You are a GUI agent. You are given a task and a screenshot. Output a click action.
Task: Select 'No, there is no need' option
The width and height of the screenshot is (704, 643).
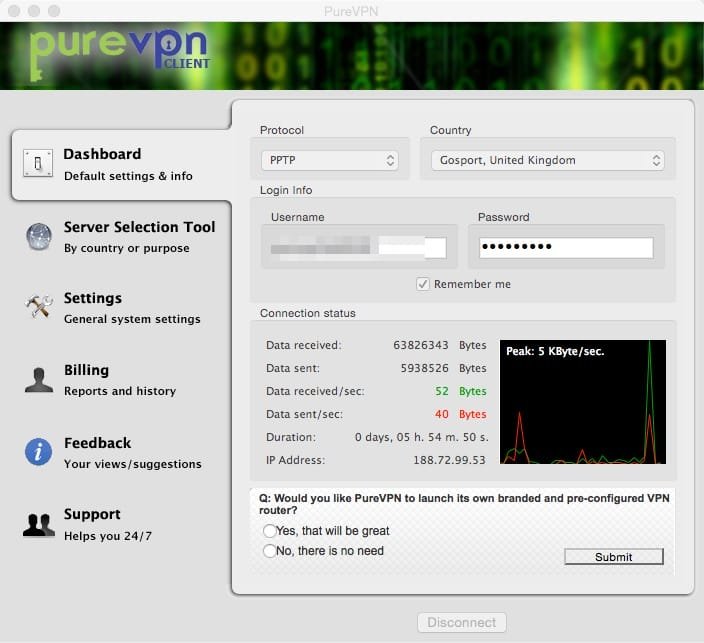coord(269,551)
